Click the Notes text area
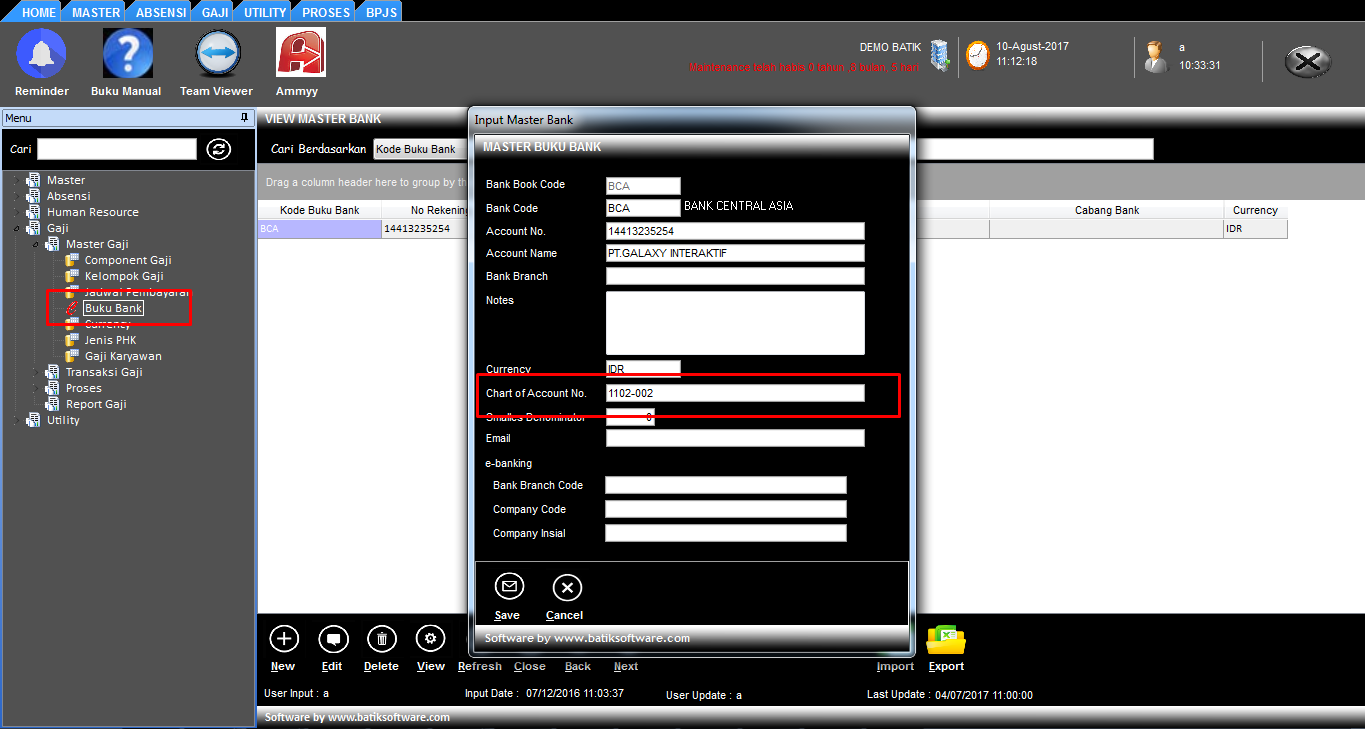The width and height of the screenshot is (1365, 729). 734,323
